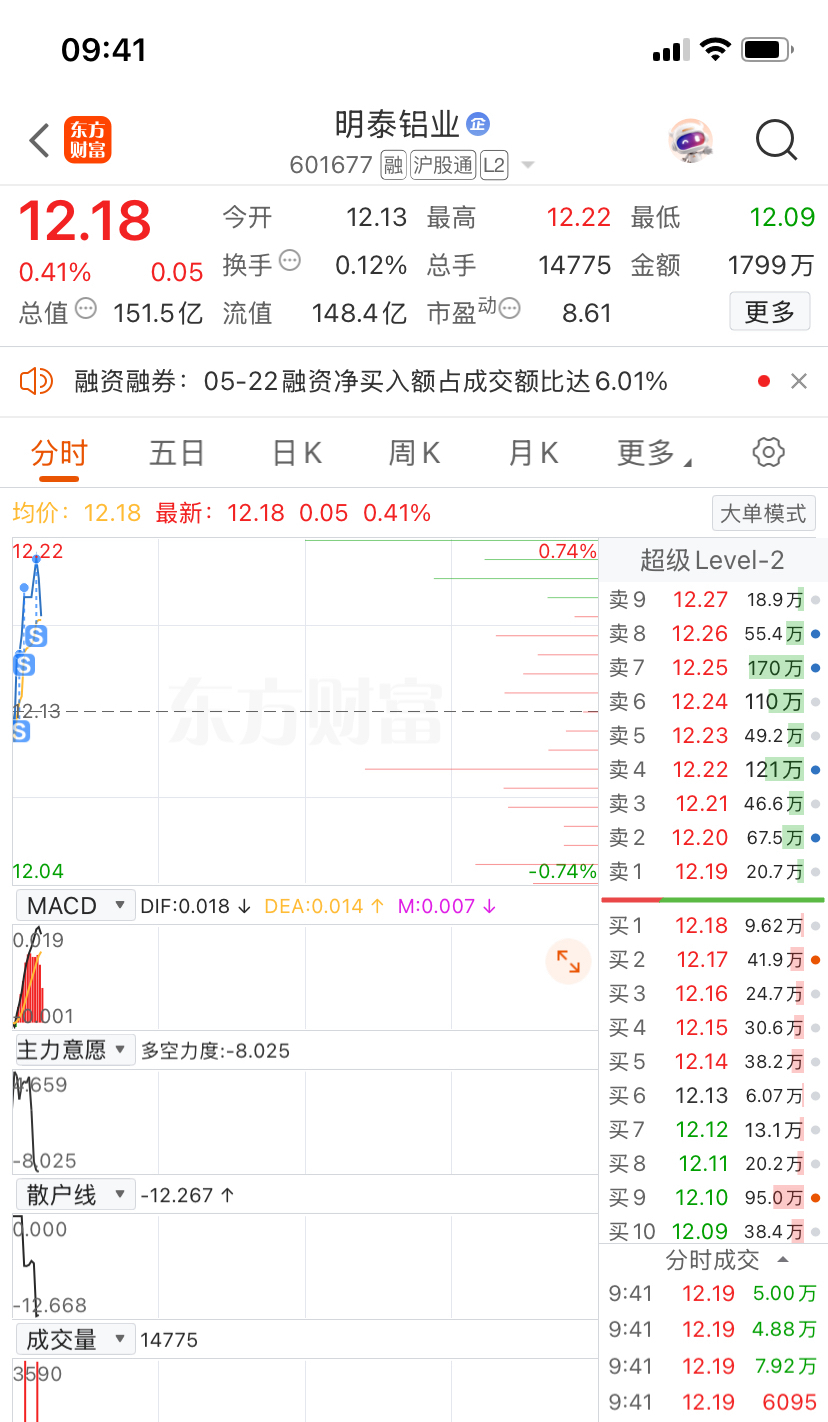Select the 买7 row at 12.12
This screenshot has width=828, height=1422.
pyautogui.click(x=713, y=1130)
